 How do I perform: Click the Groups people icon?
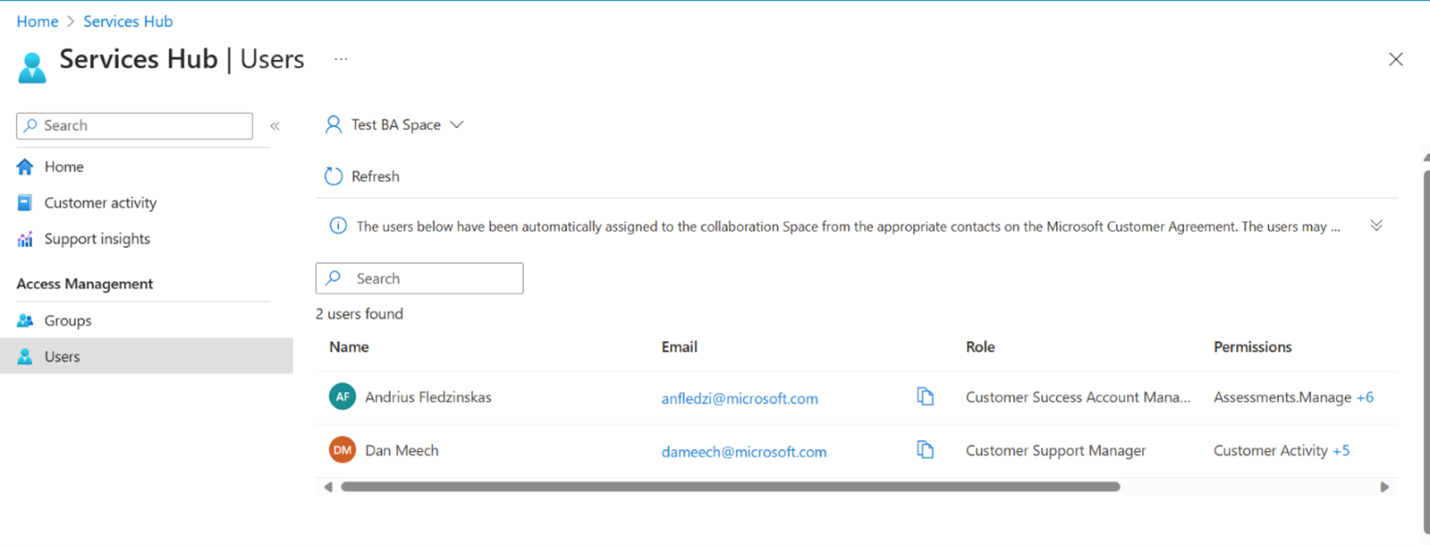click(x=25, y=321)
